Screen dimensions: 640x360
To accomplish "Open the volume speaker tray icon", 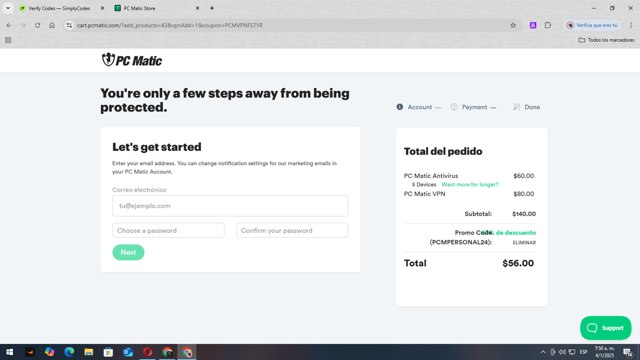I will tap(562, 352).
